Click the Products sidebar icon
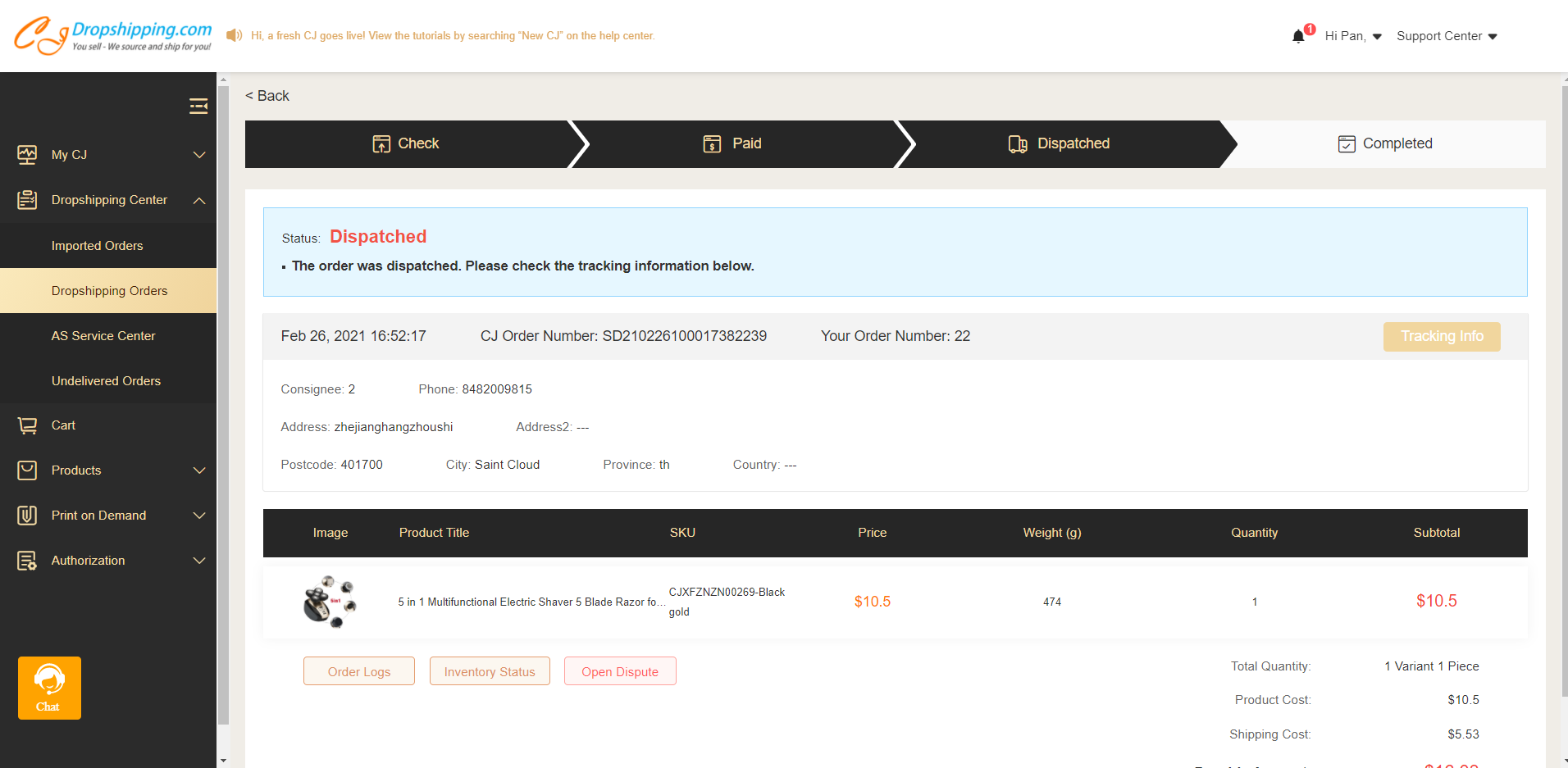 coord(27,470)
